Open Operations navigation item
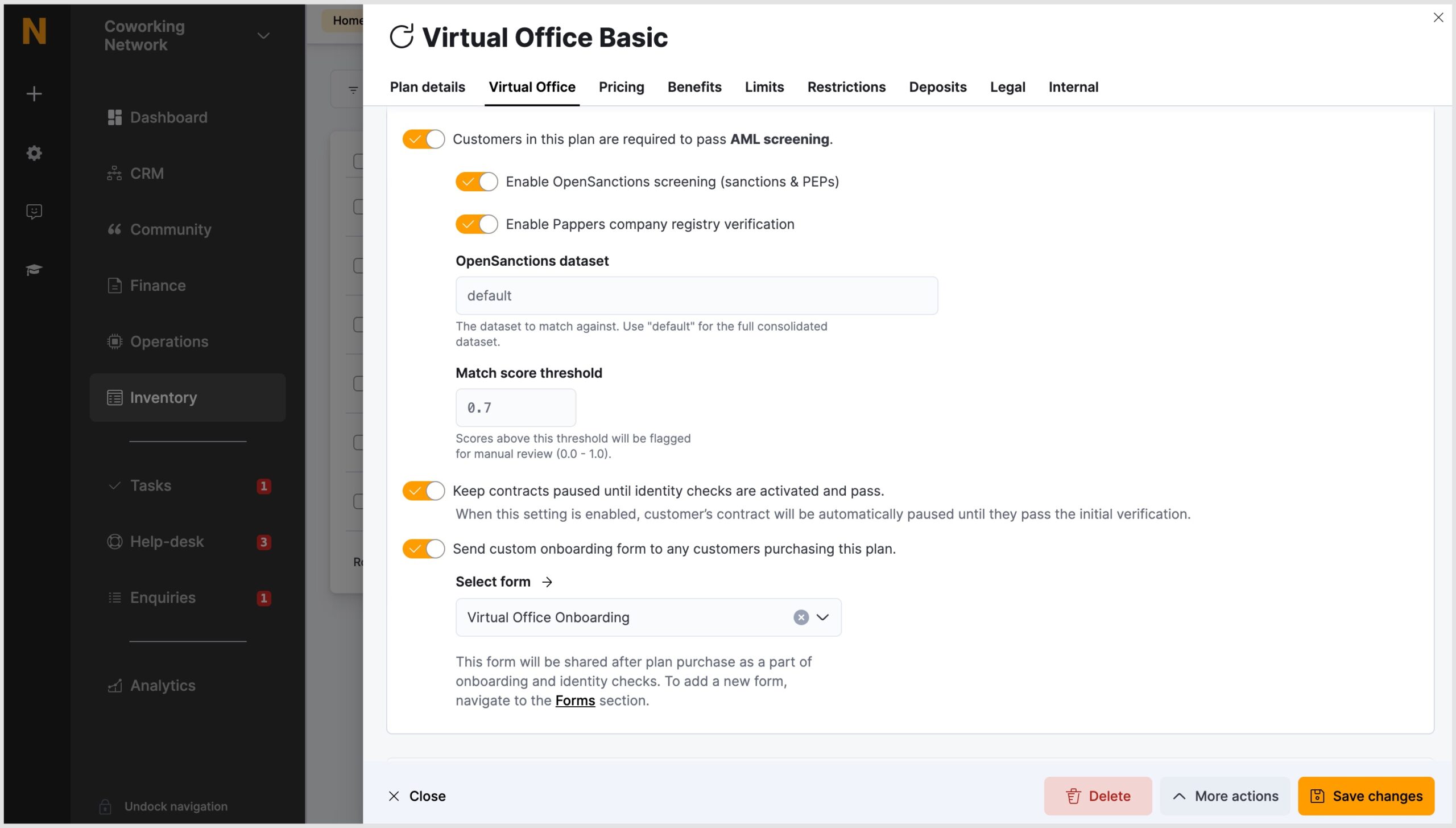The height and width of the screenshot is (828, 1456). 188,341
